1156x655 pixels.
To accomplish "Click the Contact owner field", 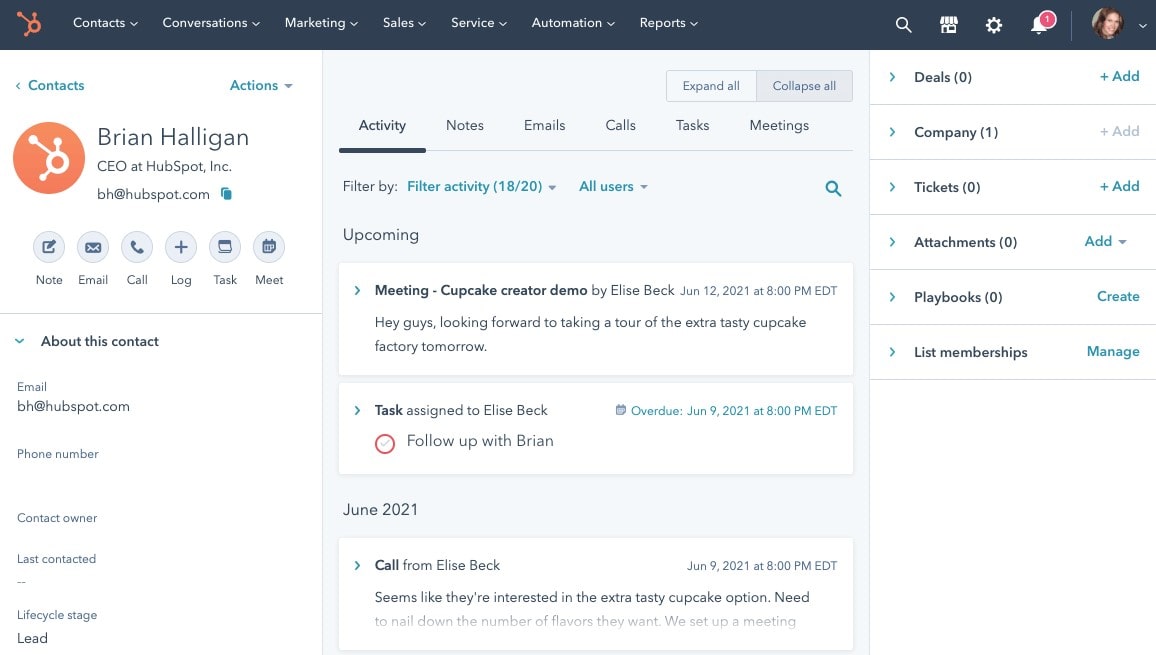I will coord(57,519).
